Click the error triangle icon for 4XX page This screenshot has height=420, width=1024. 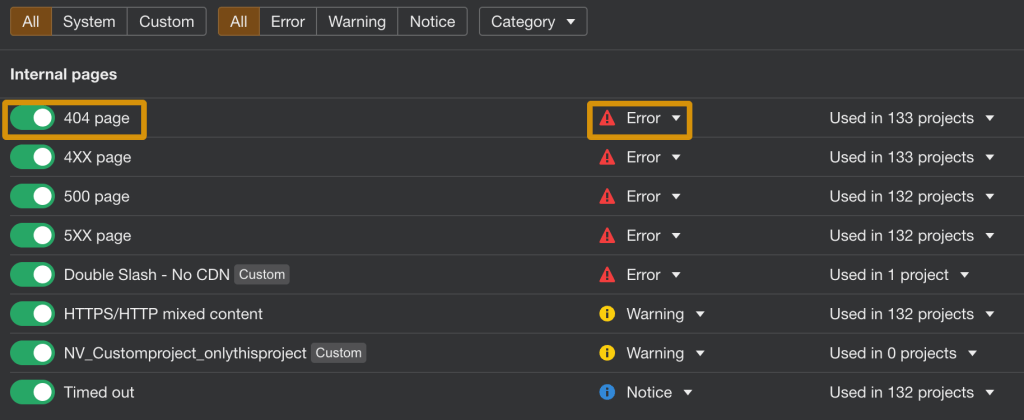(606, 157)
